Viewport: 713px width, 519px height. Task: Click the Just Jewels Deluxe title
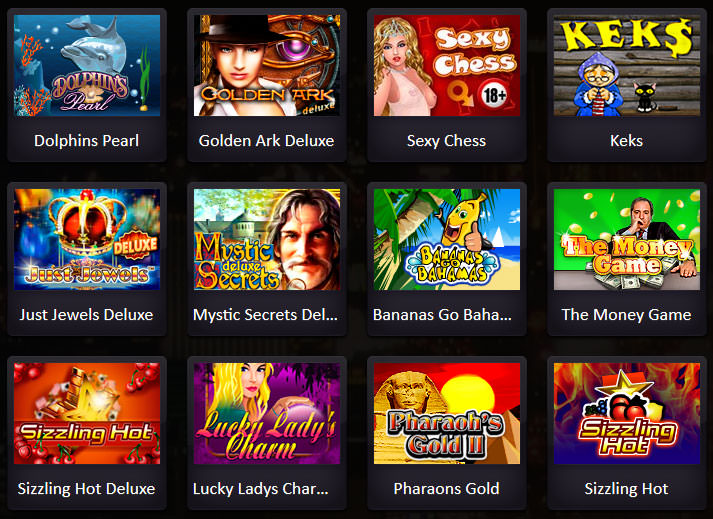click(x=86, y=315)
